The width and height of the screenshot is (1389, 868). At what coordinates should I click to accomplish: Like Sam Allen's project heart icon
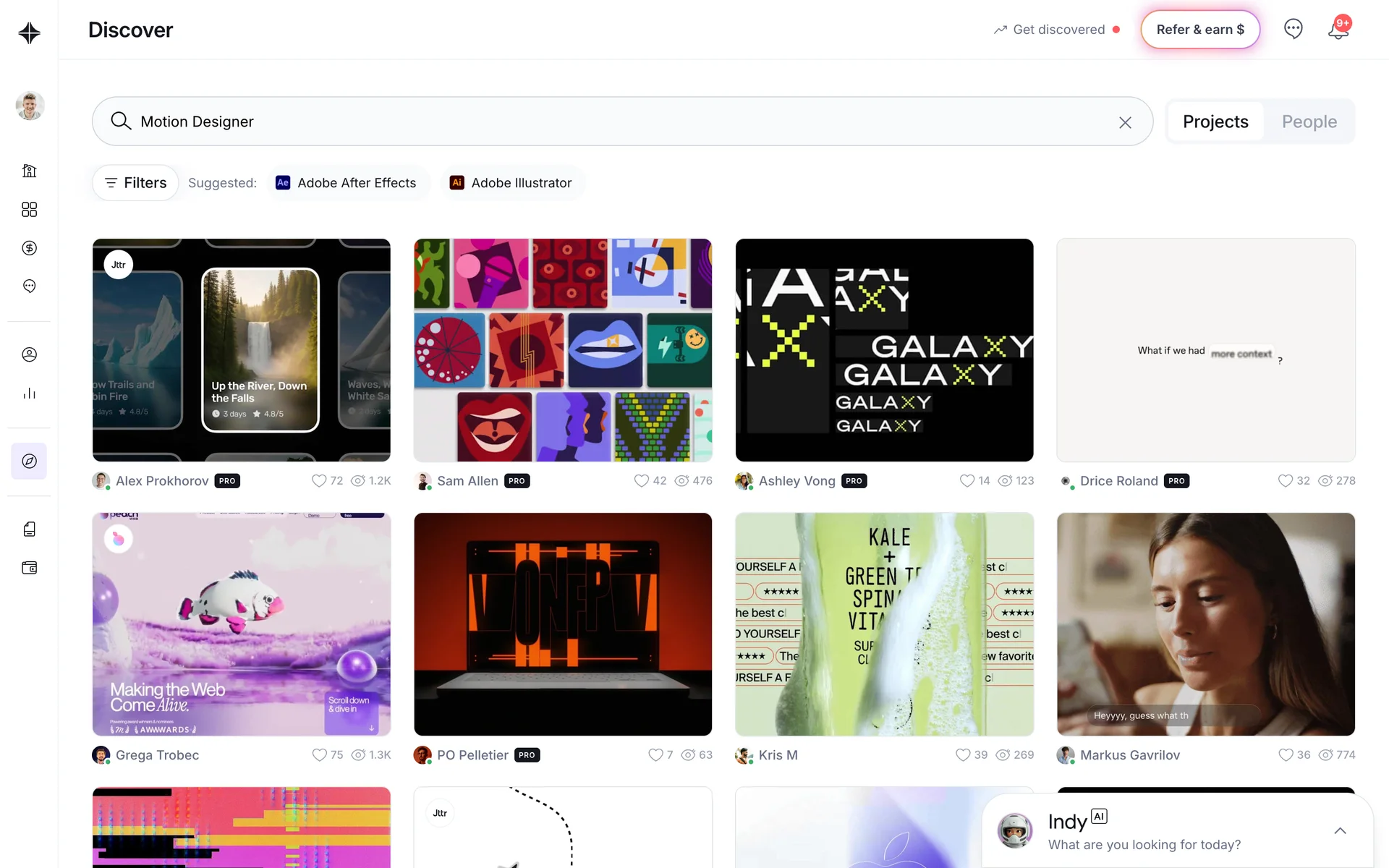pyautogui.click(x=641, y=481)
